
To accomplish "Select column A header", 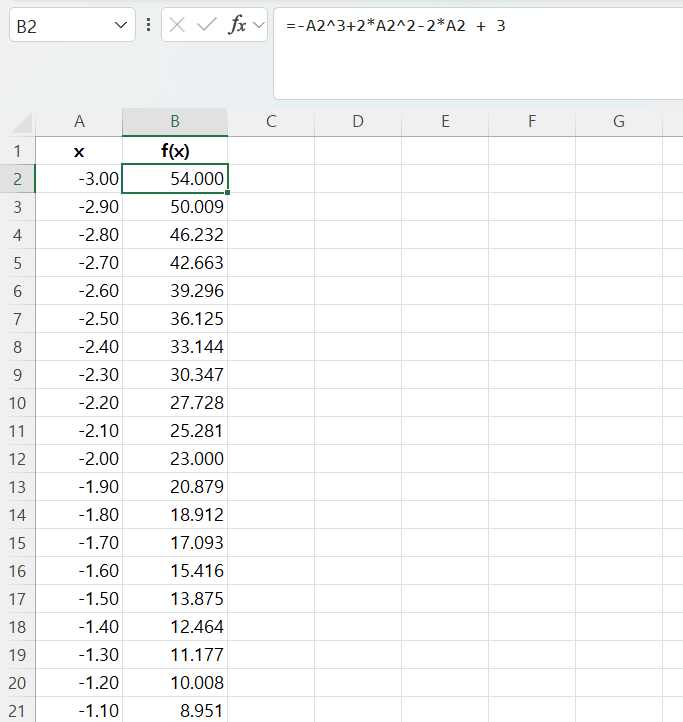I will coord(79,122).
